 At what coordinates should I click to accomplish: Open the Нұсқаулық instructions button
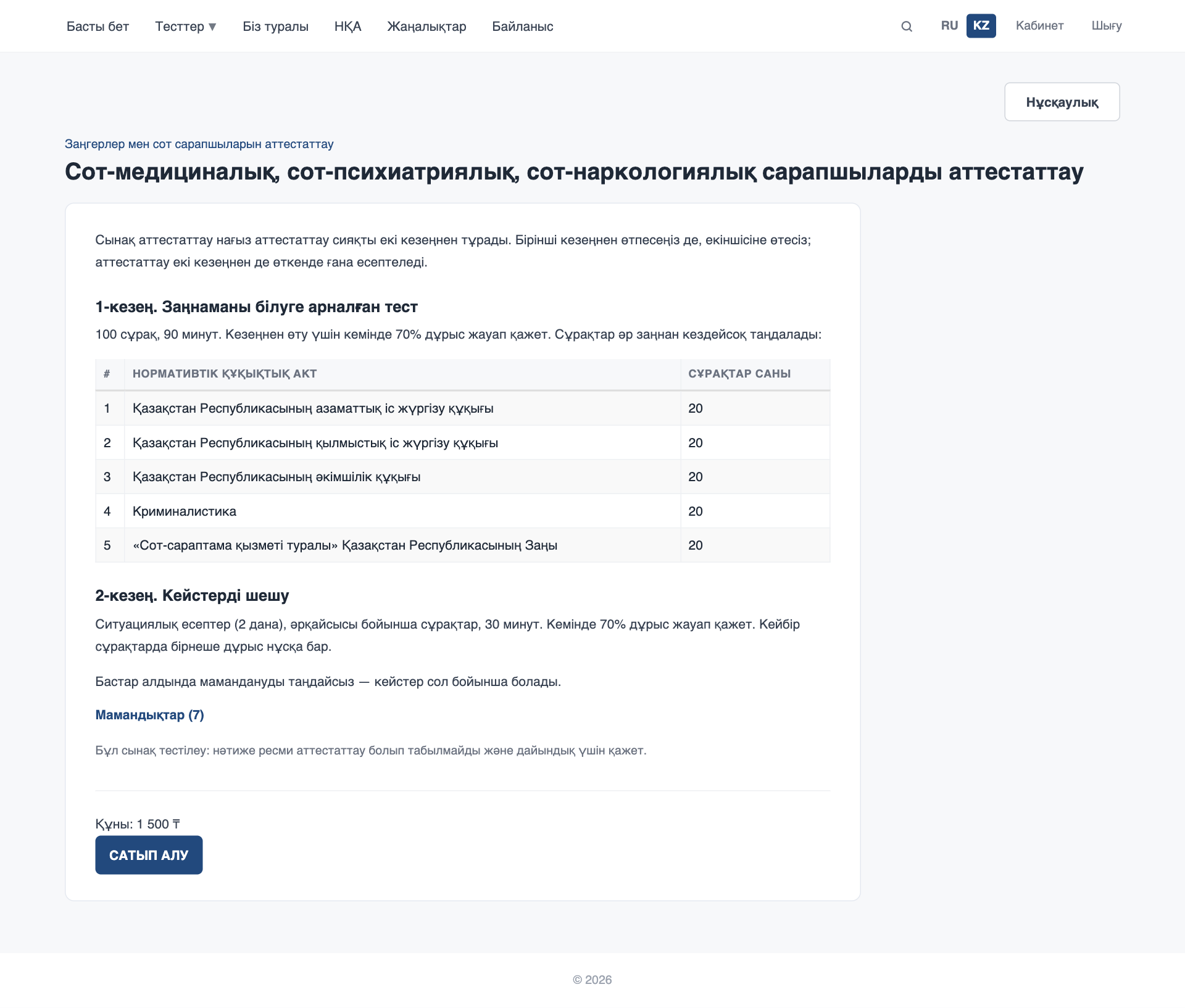tap(1062, 102)
